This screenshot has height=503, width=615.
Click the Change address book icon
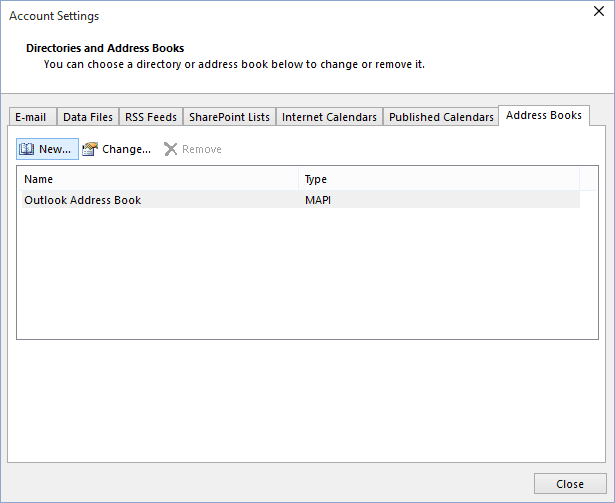coord(91,149)
